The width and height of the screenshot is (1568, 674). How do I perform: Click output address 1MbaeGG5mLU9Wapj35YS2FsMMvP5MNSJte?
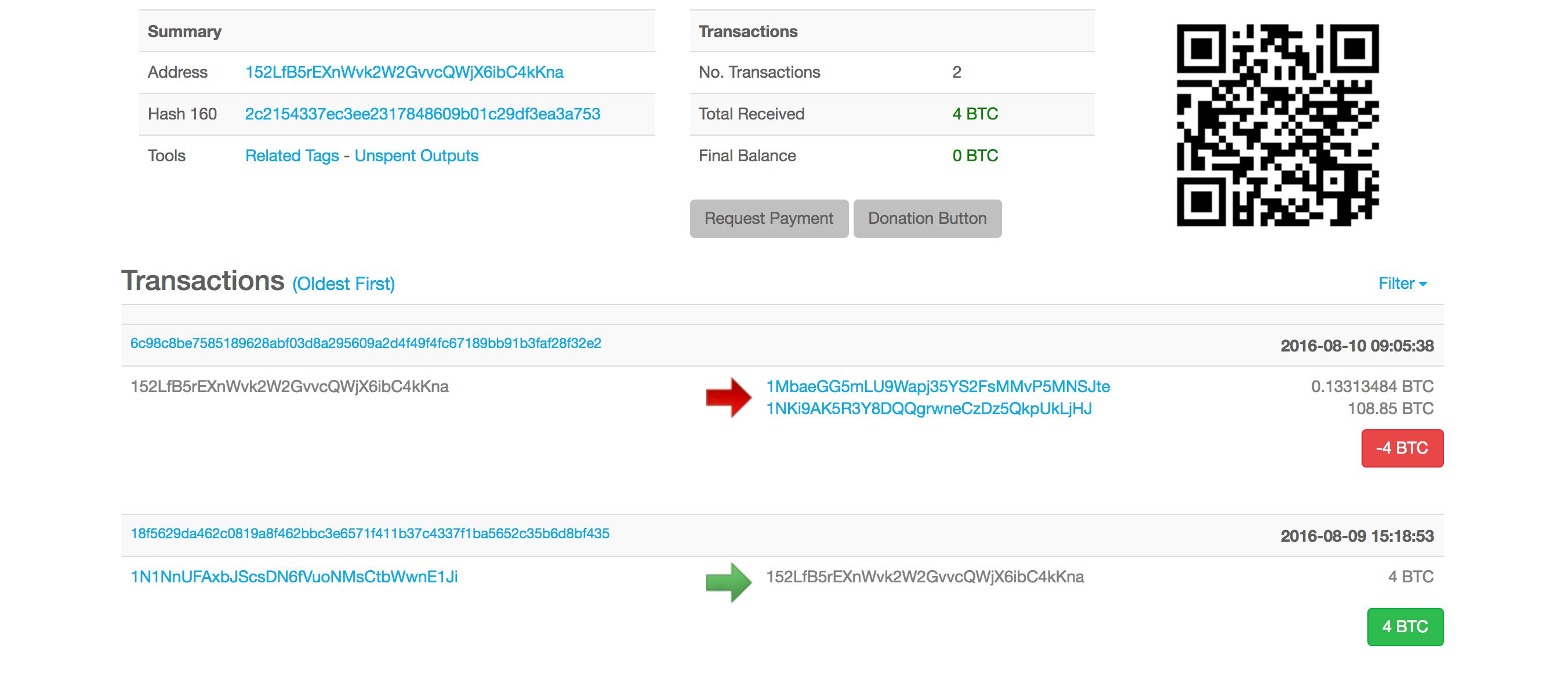(938, 386)
